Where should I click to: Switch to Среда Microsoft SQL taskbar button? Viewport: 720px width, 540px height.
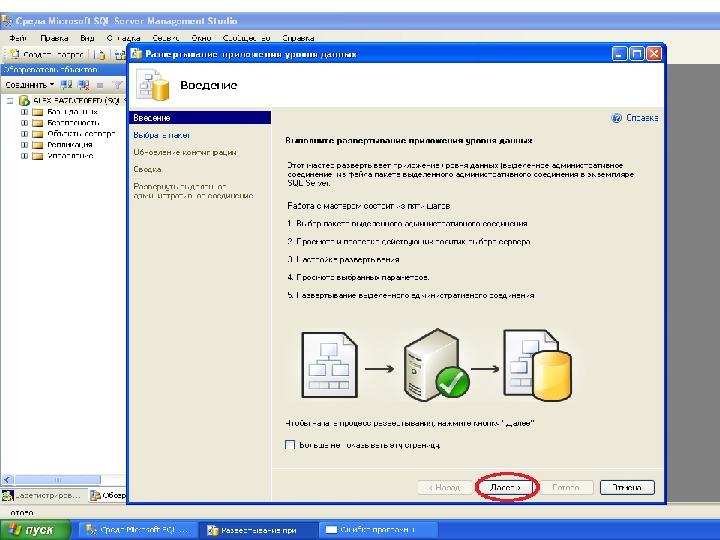(x=138, y=530)
